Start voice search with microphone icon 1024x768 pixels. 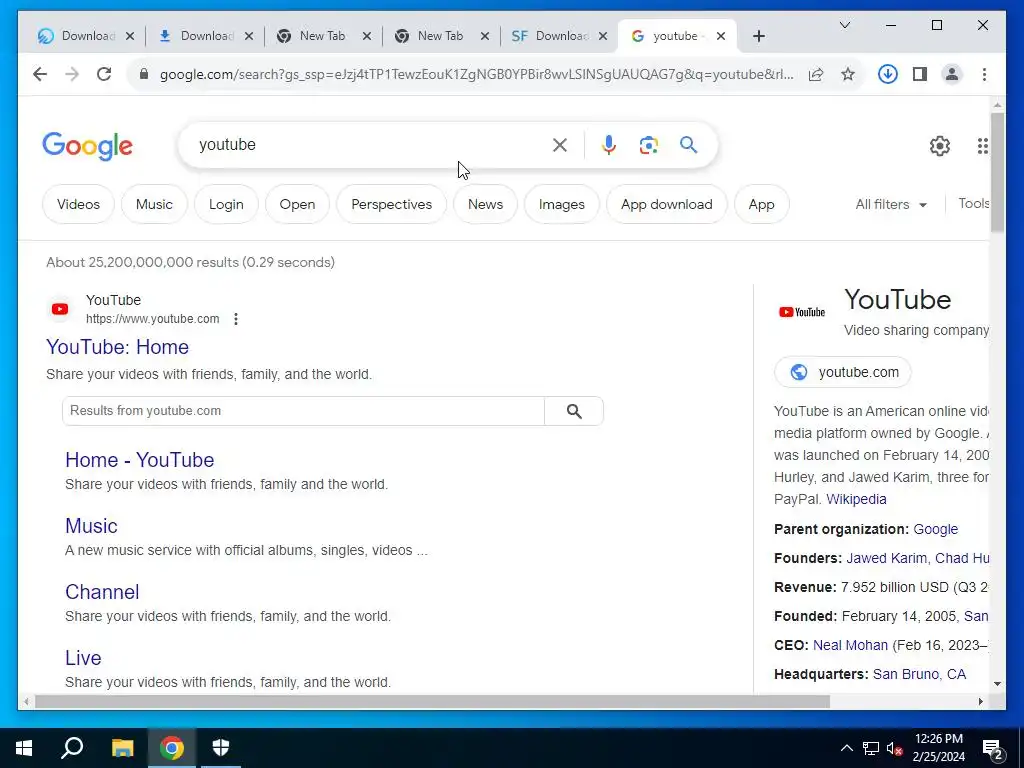(x=609, y=145)
